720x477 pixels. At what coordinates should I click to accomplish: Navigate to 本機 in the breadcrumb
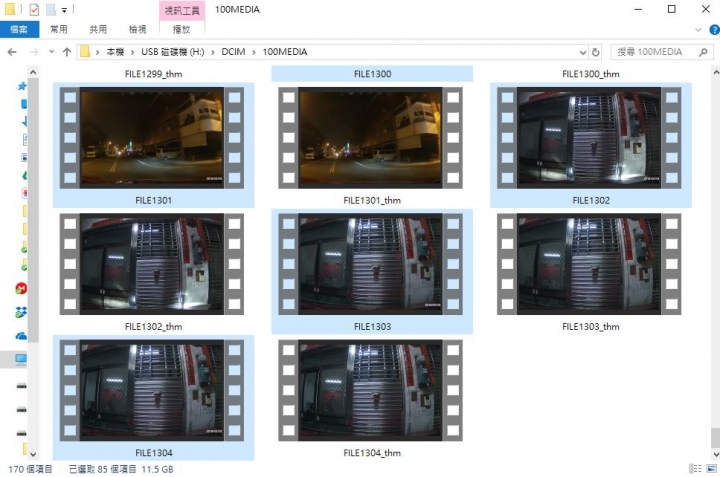[x=115, y=52]
